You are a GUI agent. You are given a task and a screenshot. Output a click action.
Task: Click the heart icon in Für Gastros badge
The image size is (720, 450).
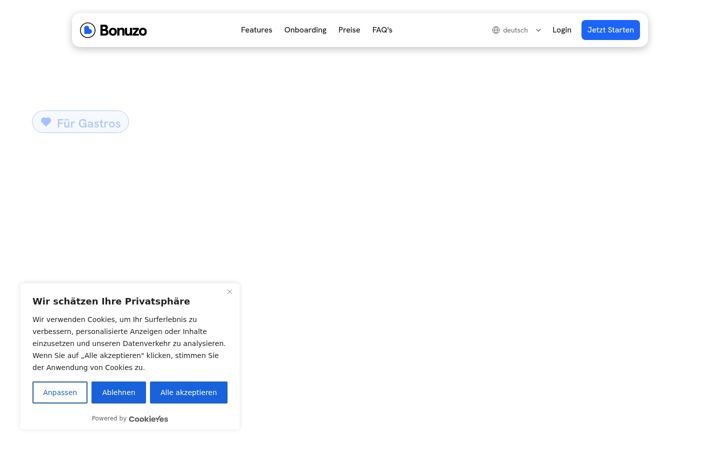click(x=46, y=122)
